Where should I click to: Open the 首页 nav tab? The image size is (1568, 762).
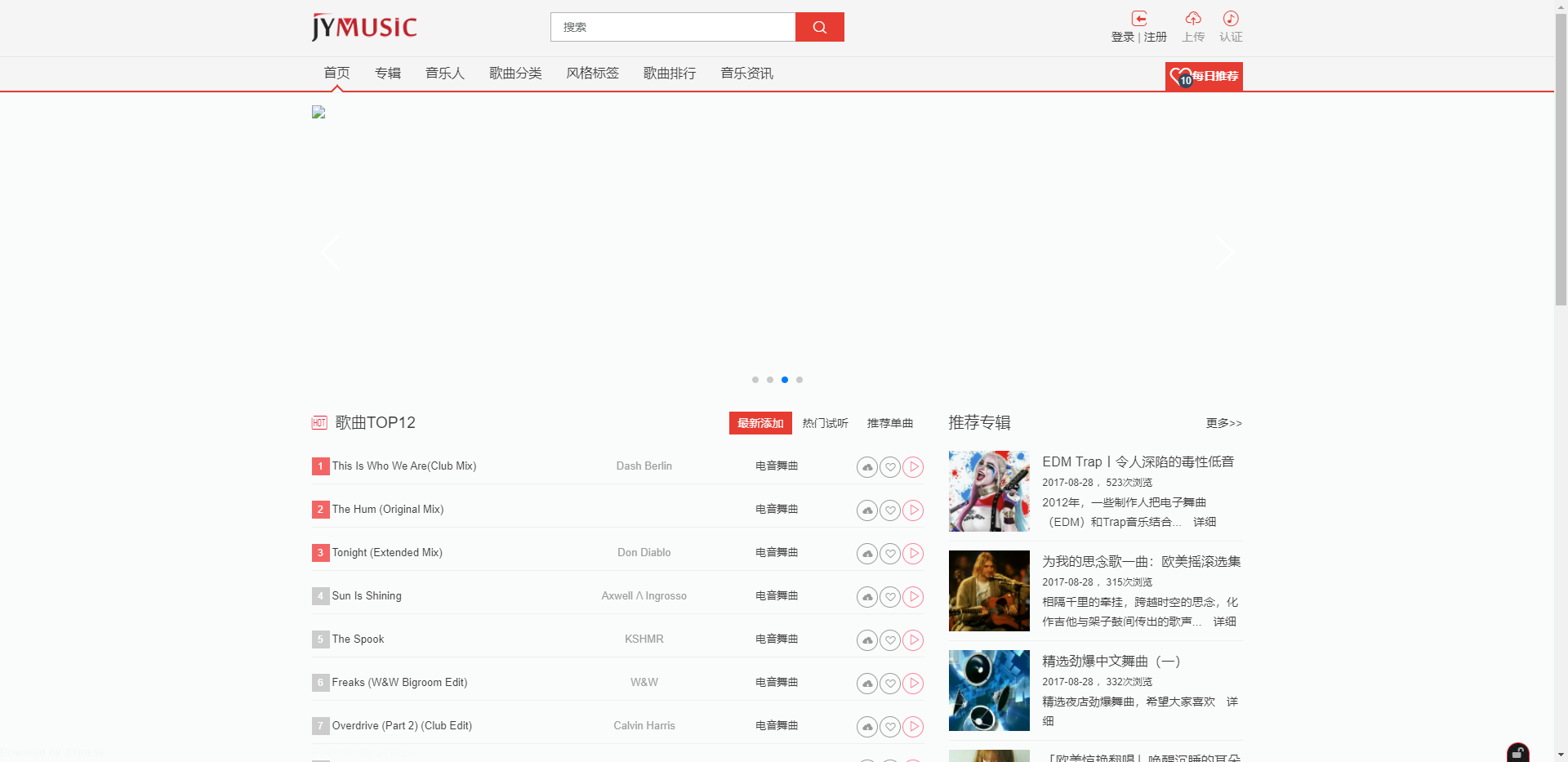336,74
